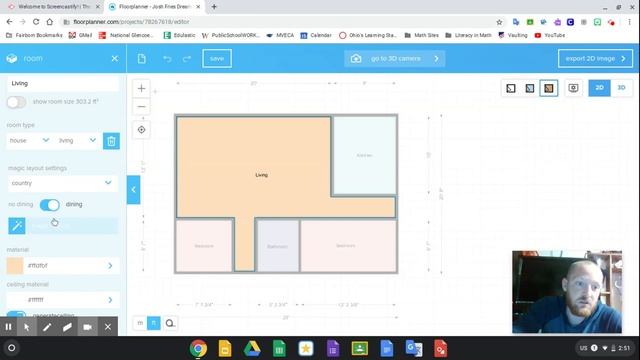Image resolution: width=640 pixels, height=360 pixels.
Task: Open Chrome three-dot menu
Action: point(629,22)
